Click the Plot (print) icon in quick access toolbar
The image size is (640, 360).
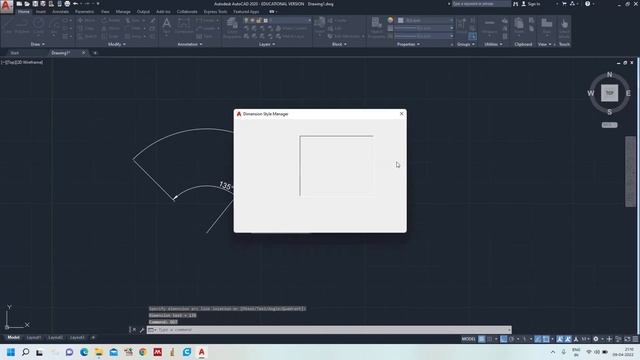pyautogui.click(x=67, y=4)
